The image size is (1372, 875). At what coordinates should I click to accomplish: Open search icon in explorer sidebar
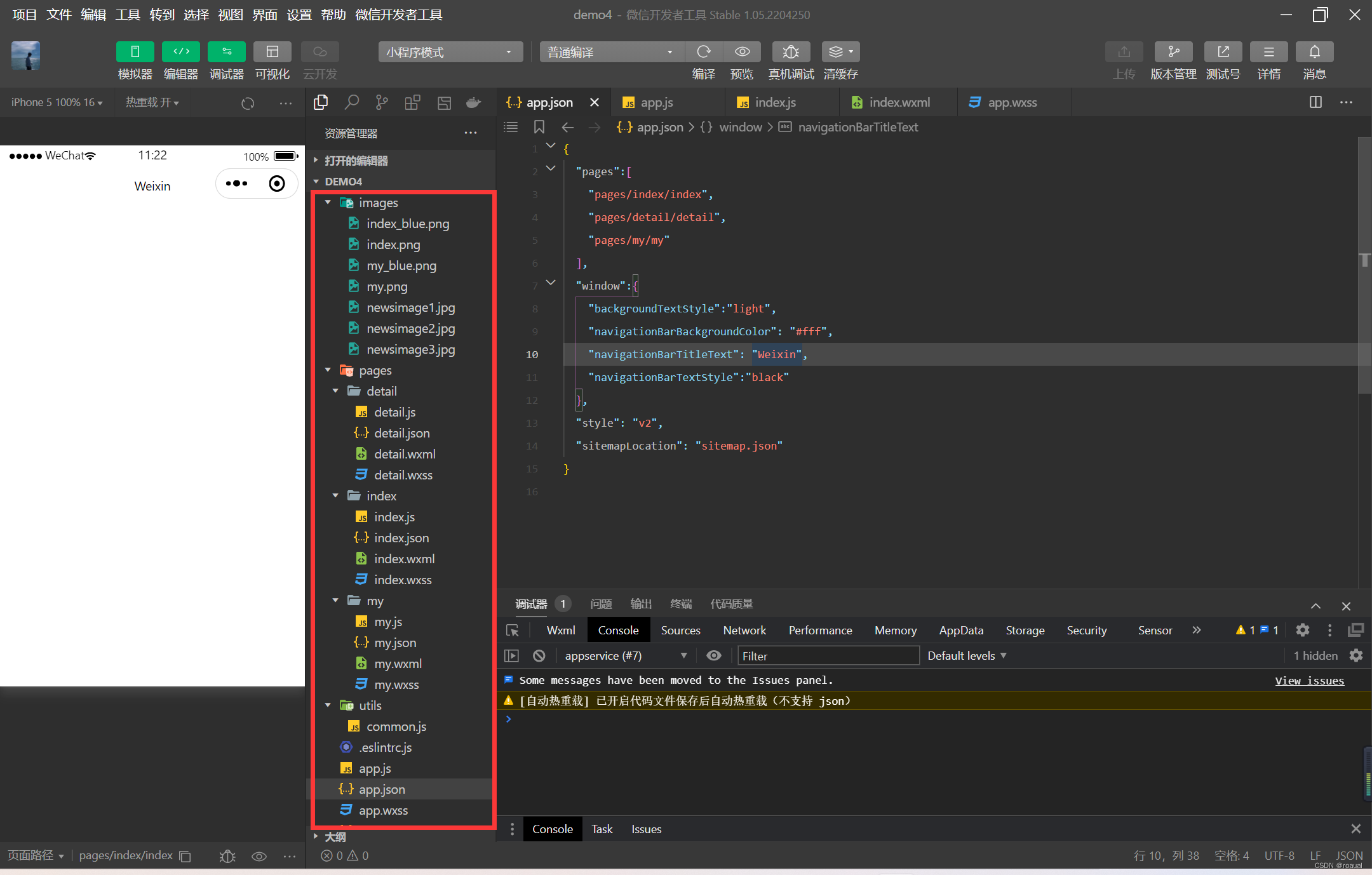(351, 102)
